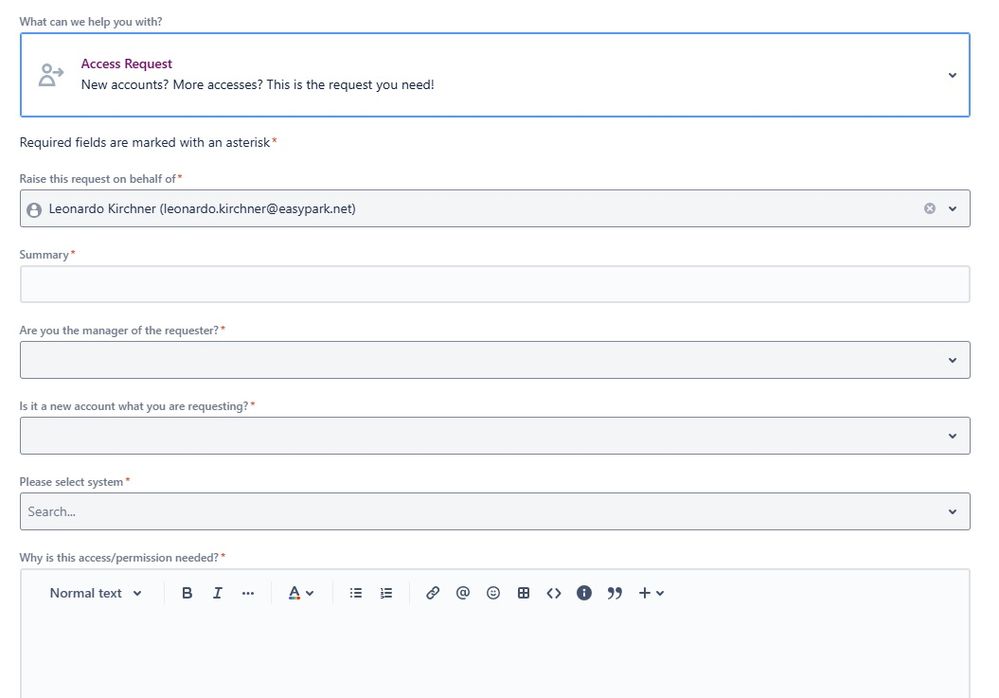Open the text color picker
The height and width of the screenshot is (698, 999).
point(301,593)
